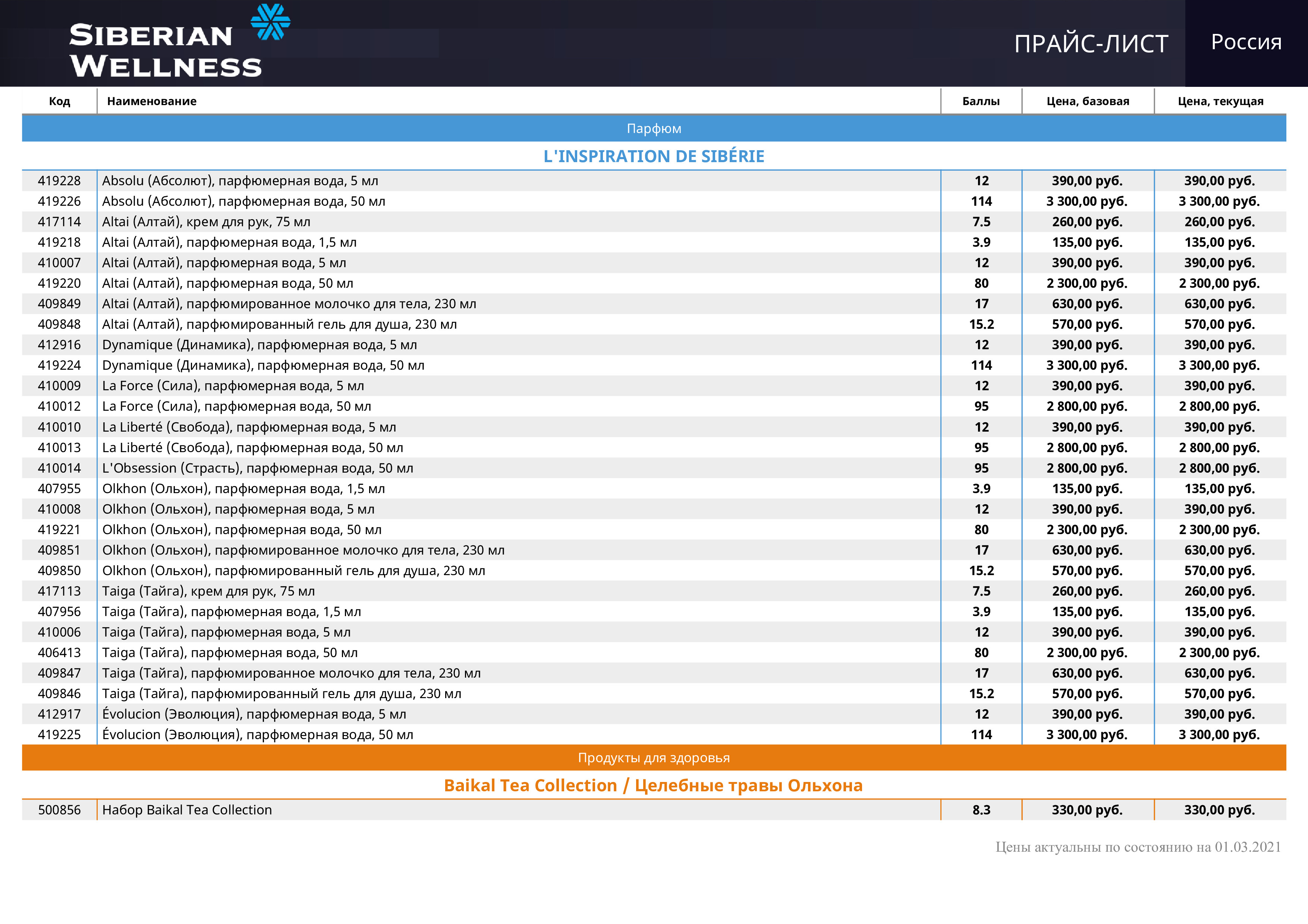Click the orange Продукты для здоровья bar
Screen dimensions: 1308x924
pos(653,758)
